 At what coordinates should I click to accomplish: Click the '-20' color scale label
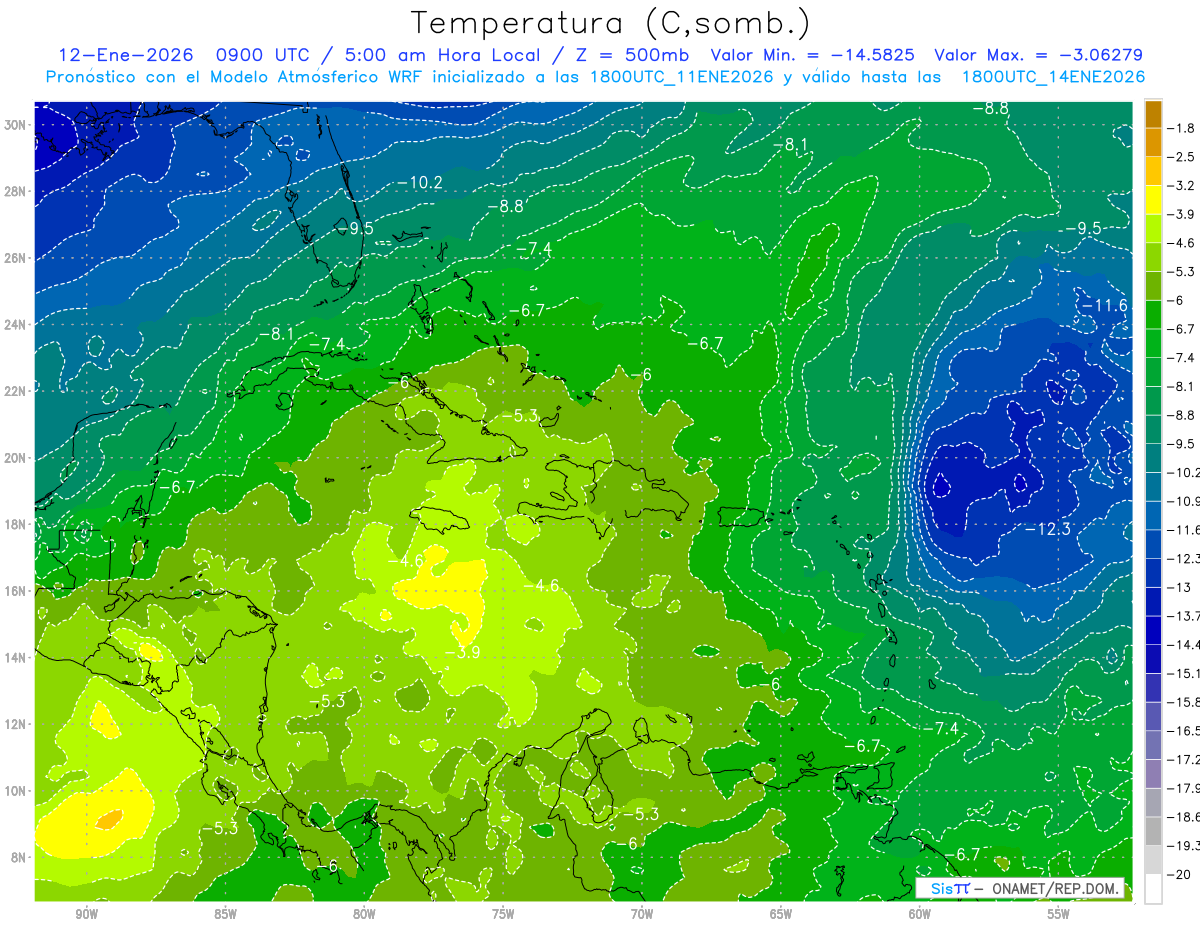[1181, 875]
